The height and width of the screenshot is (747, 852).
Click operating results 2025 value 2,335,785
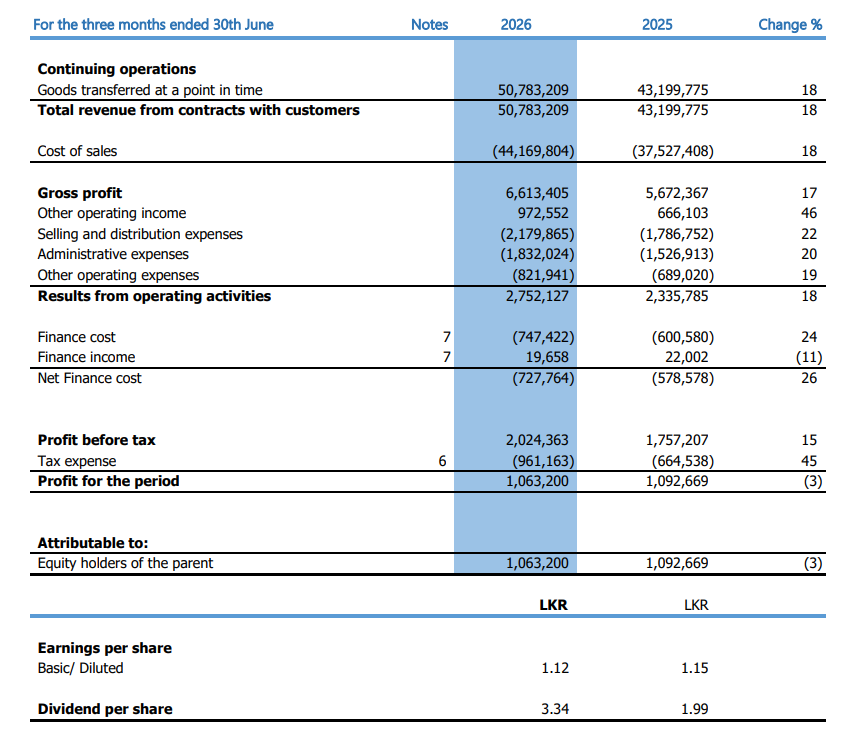coord(676,296)
